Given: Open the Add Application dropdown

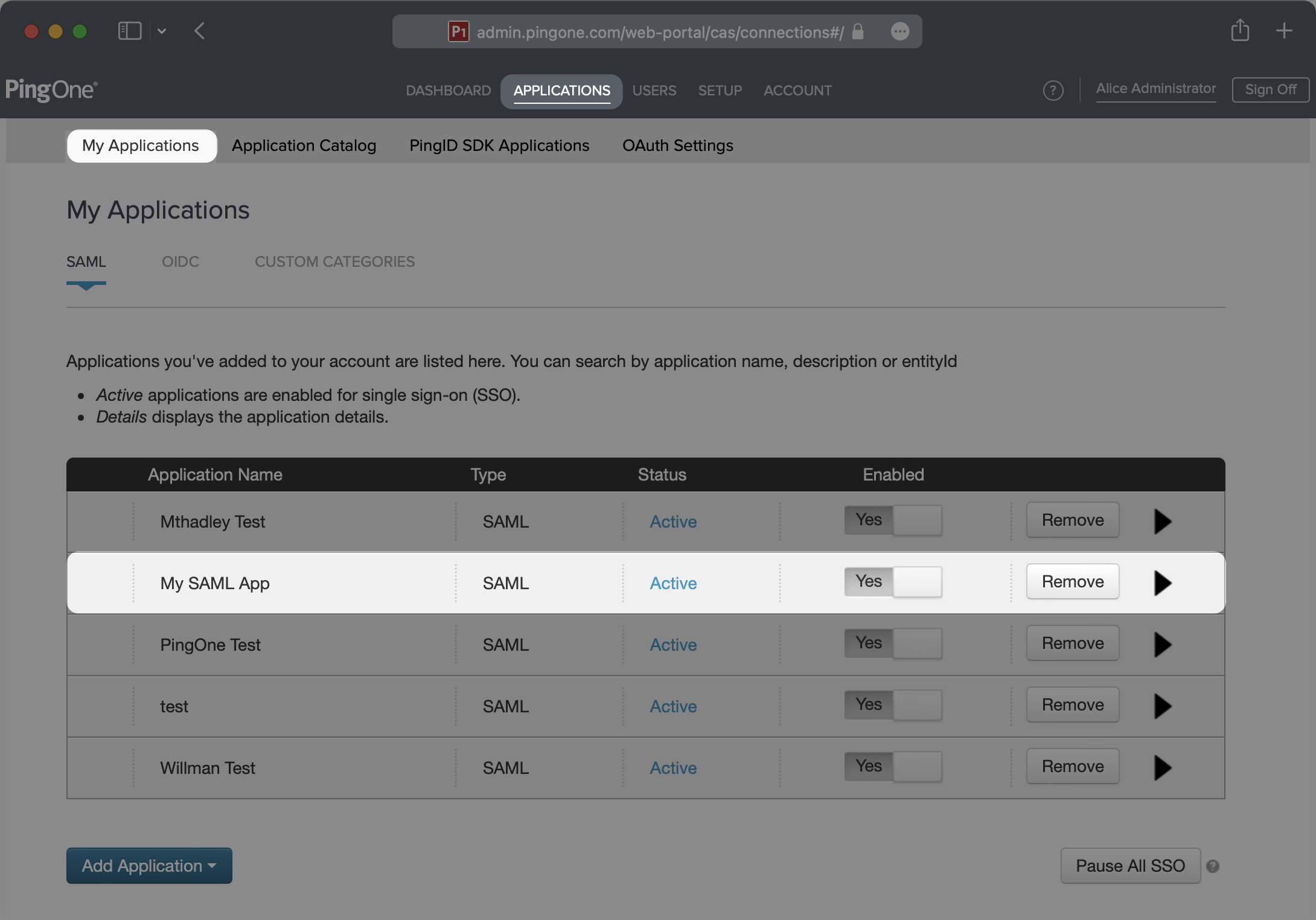Looking at the screenshot, I should [x=149, y=866].
